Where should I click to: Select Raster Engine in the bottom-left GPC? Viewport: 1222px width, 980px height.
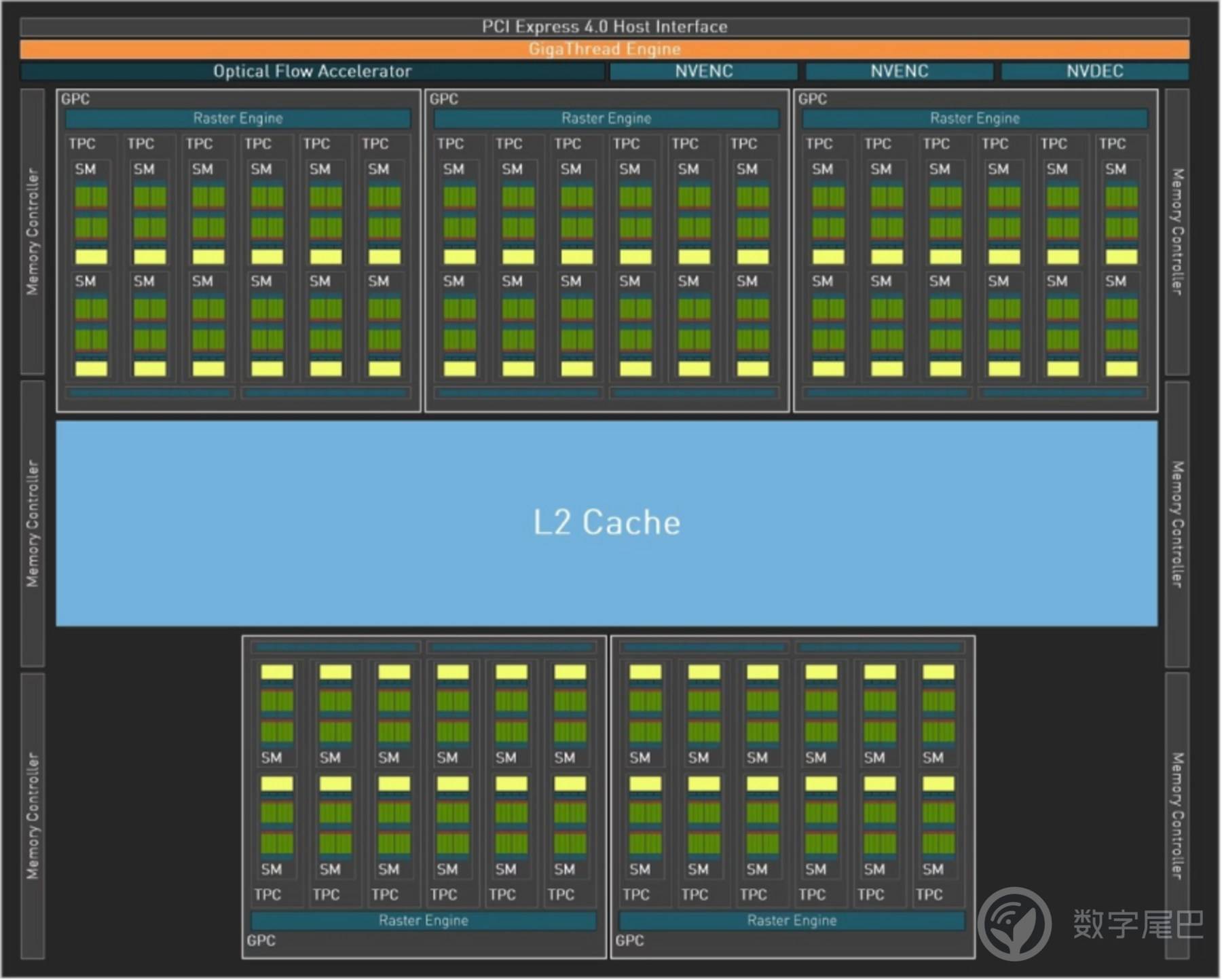[424, 921]
